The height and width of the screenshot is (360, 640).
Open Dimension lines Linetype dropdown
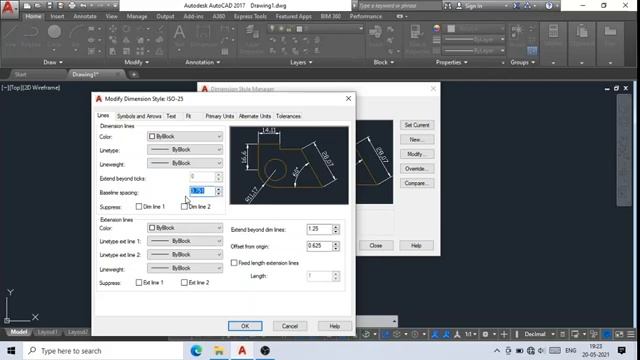(185, 150)
